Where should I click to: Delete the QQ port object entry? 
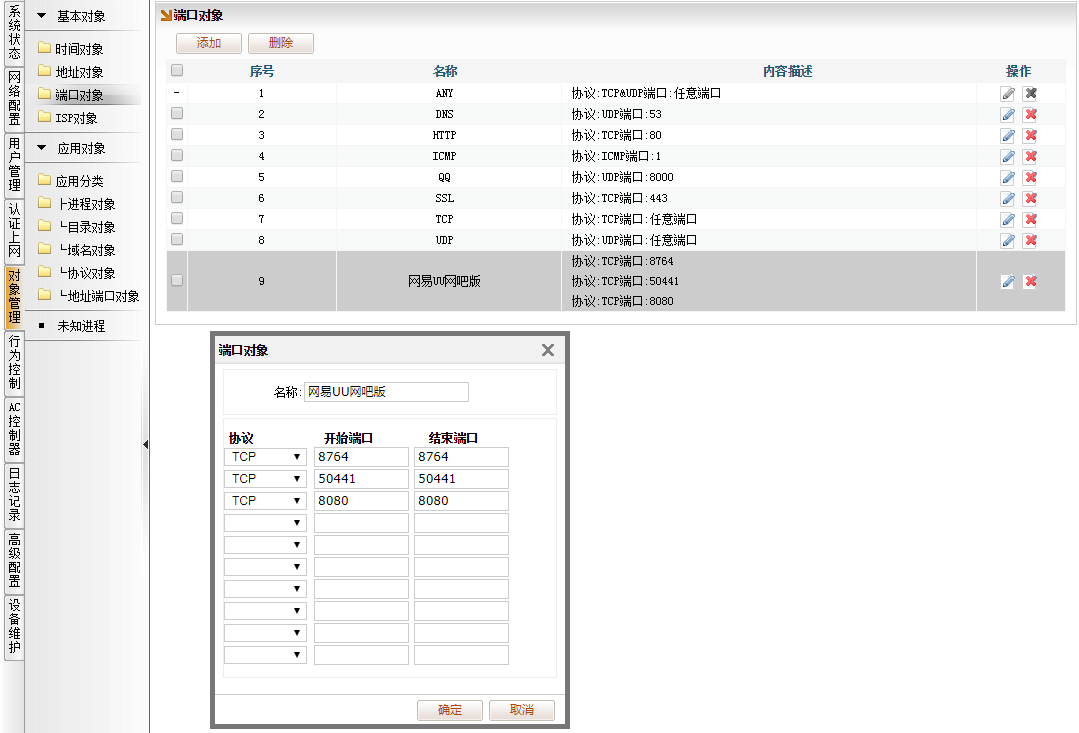tap(1030, 177)
